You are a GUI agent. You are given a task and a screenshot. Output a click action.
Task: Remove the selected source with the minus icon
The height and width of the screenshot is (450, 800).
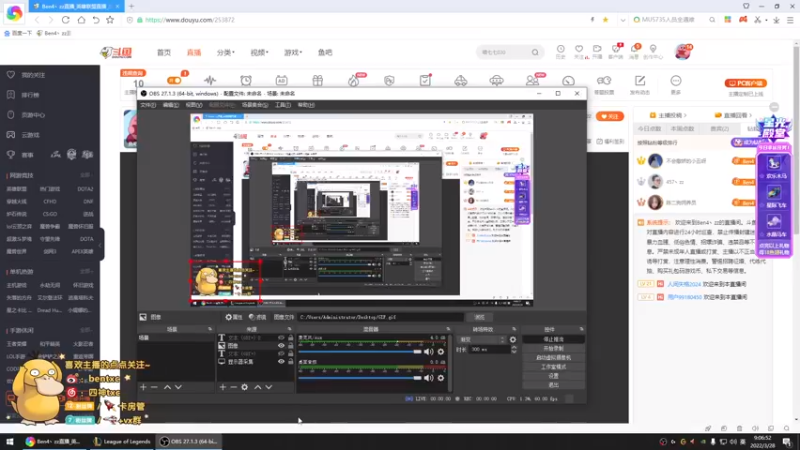(x=233, y=387)
